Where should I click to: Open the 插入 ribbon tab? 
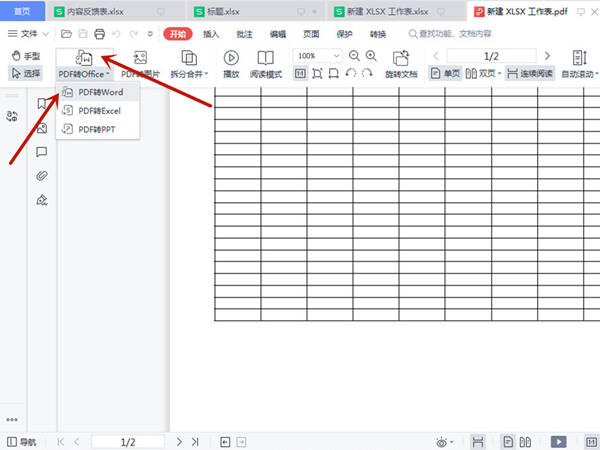(211, 34)
